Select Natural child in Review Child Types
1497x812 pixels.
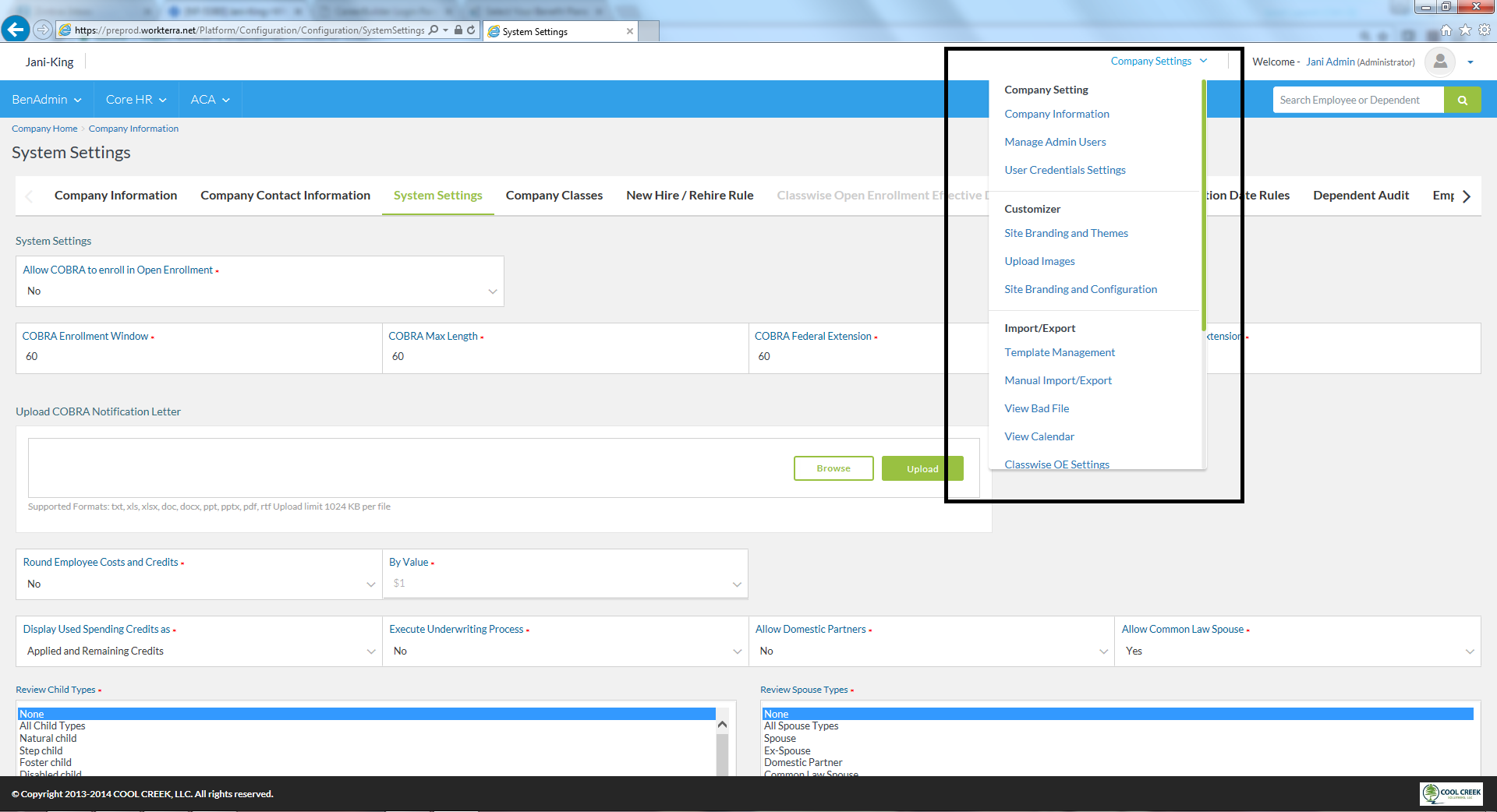pyautogui.click(x=48, y=738)
